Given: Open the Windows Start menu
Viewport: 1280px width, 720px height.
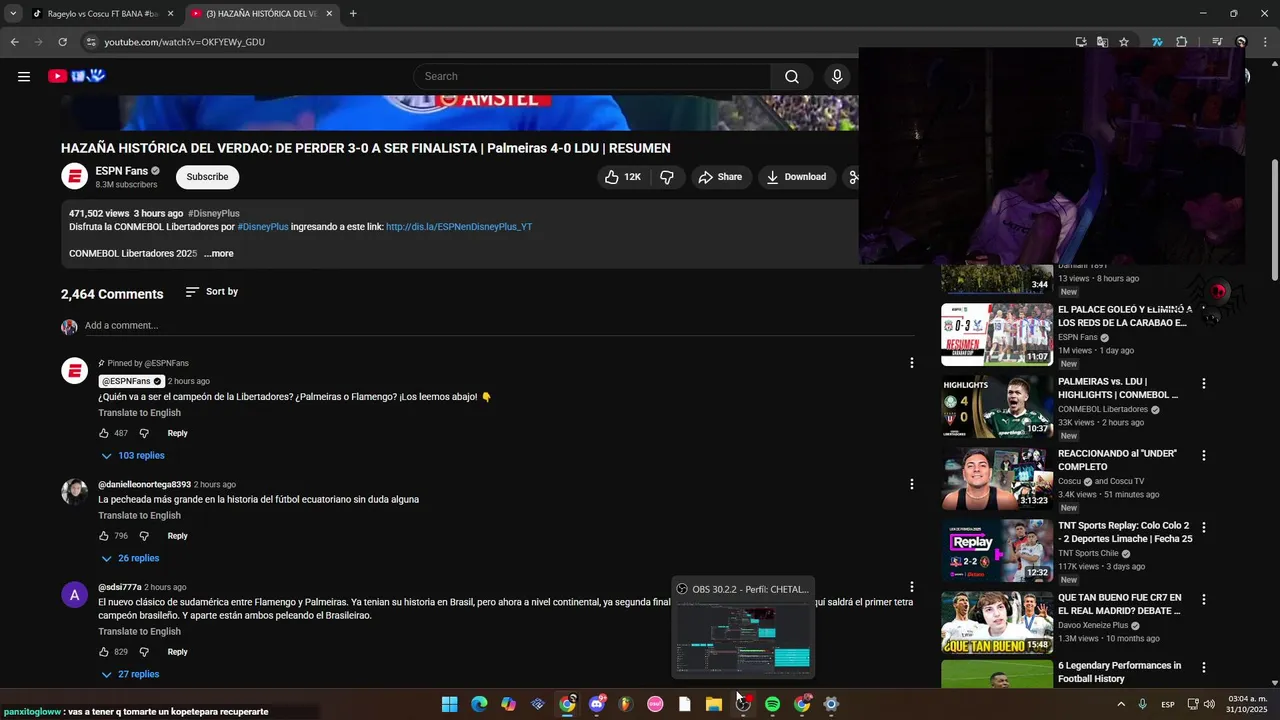Looking at the screenshot, I should (450, 704).
